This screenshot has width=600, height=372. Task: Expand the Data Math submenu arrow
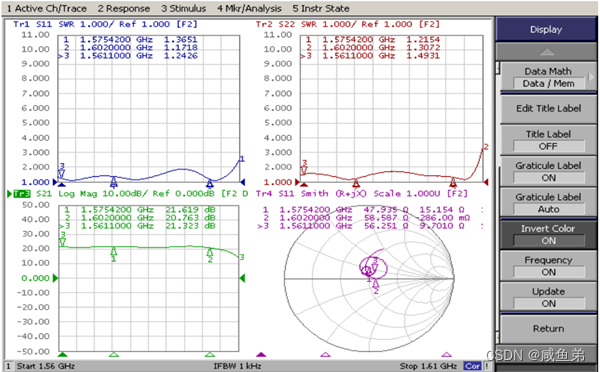click(x=591, y=77)
